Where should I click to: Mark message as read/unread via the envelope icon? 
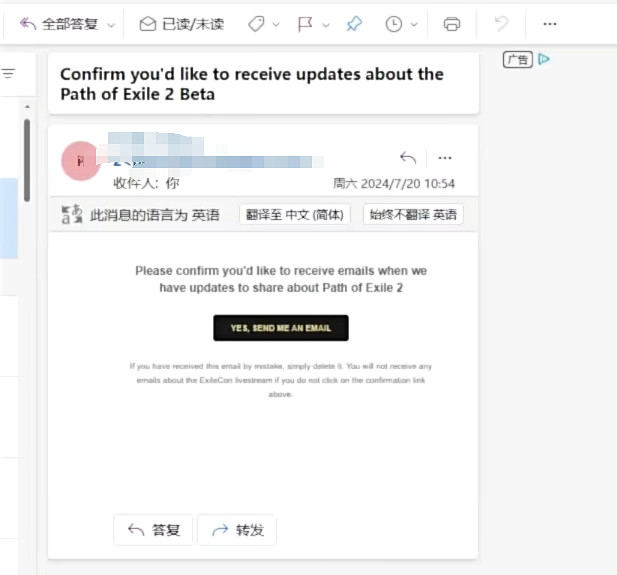coord(148,24)
